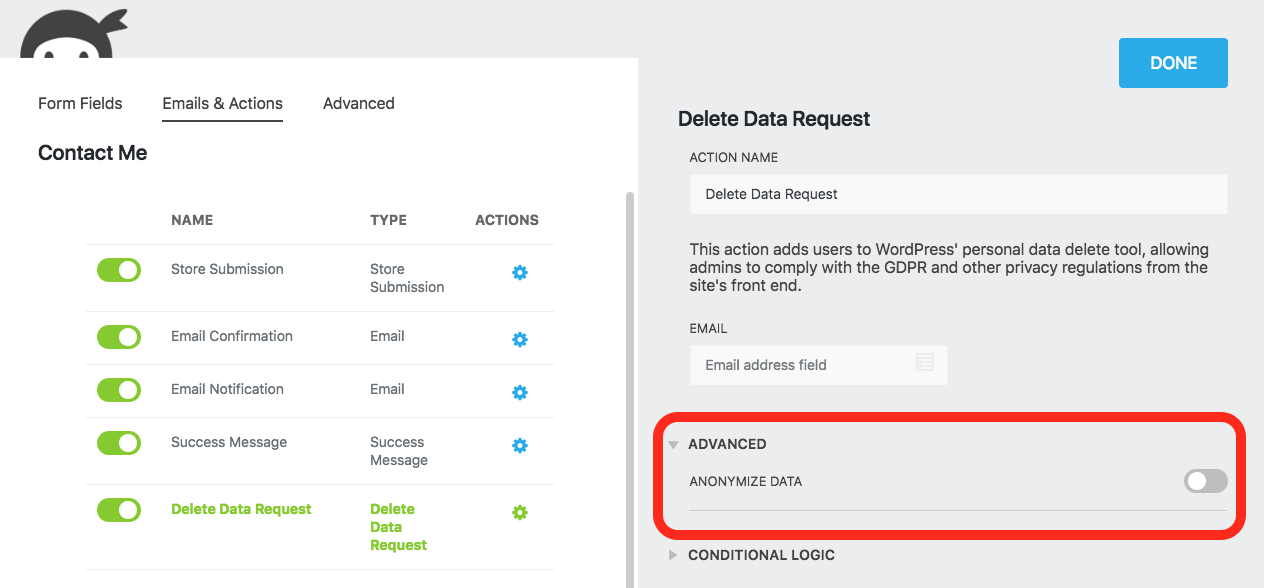Image resolution: width=1264 pixels, height=588 pixels.
Task: Click merge tag icon in Email field
Action: click(x=925, y=363)
